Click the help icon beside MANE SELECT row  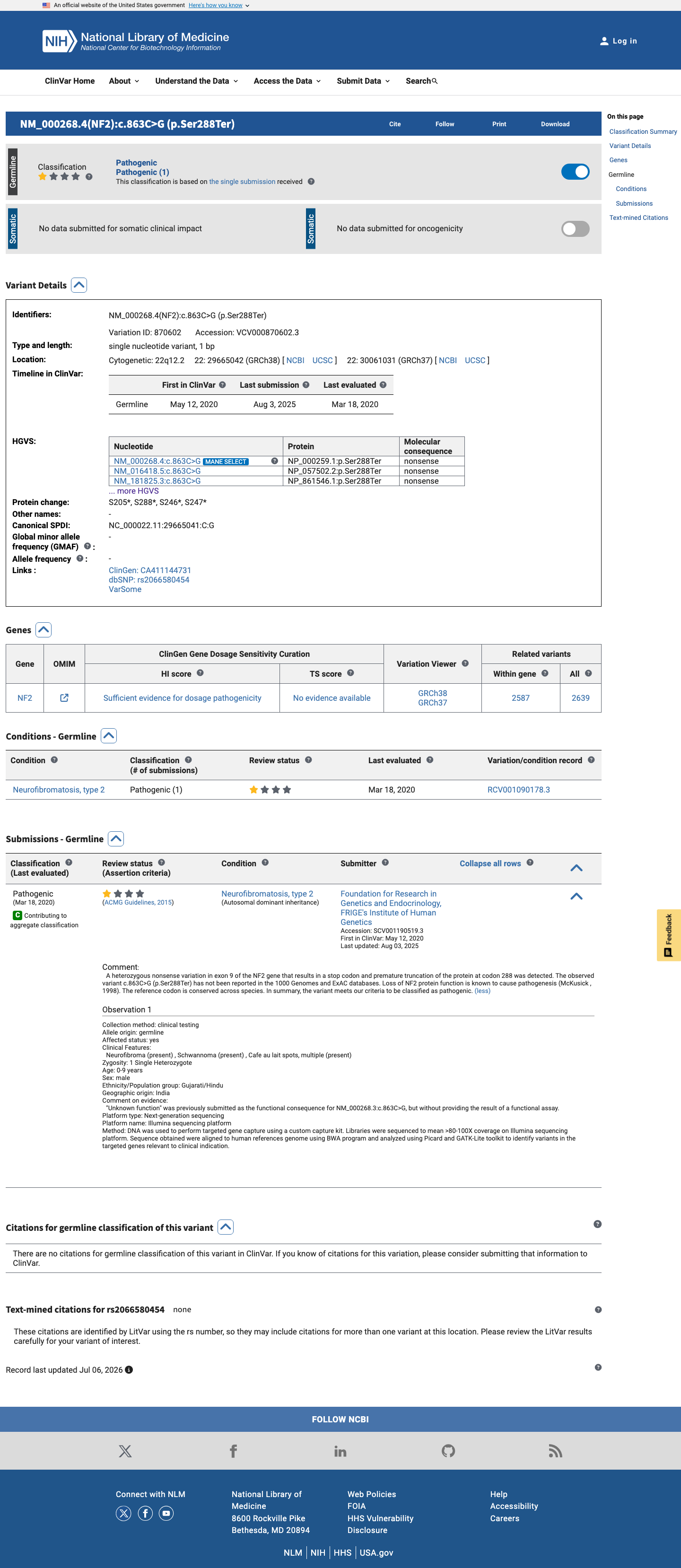click(x=274, y=461)
